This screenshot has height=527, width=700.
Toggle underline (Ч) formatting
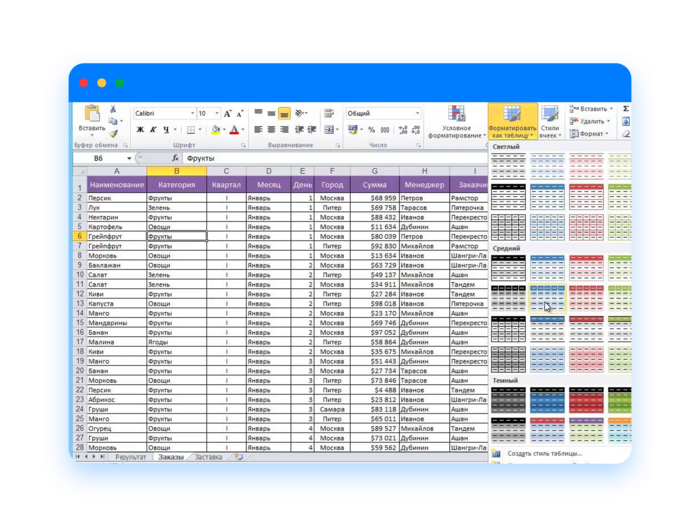point(166,130)
